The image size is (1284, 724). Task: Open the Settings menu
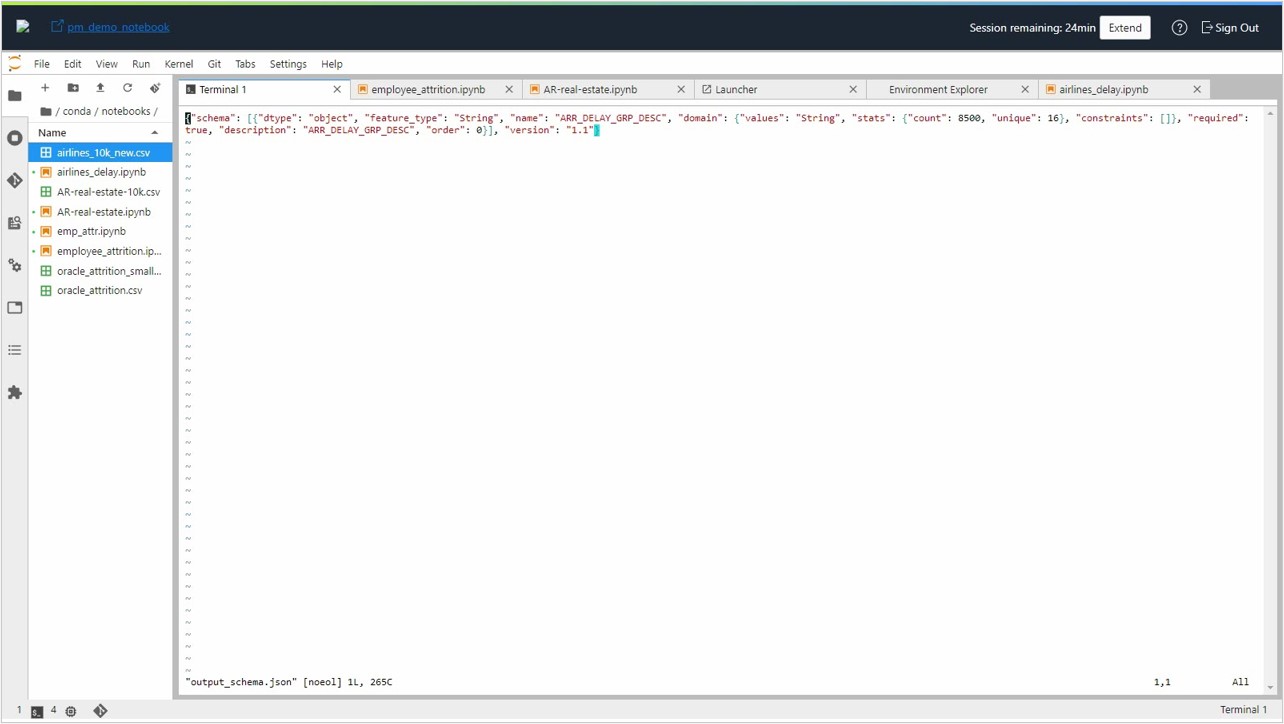(288, 64)
